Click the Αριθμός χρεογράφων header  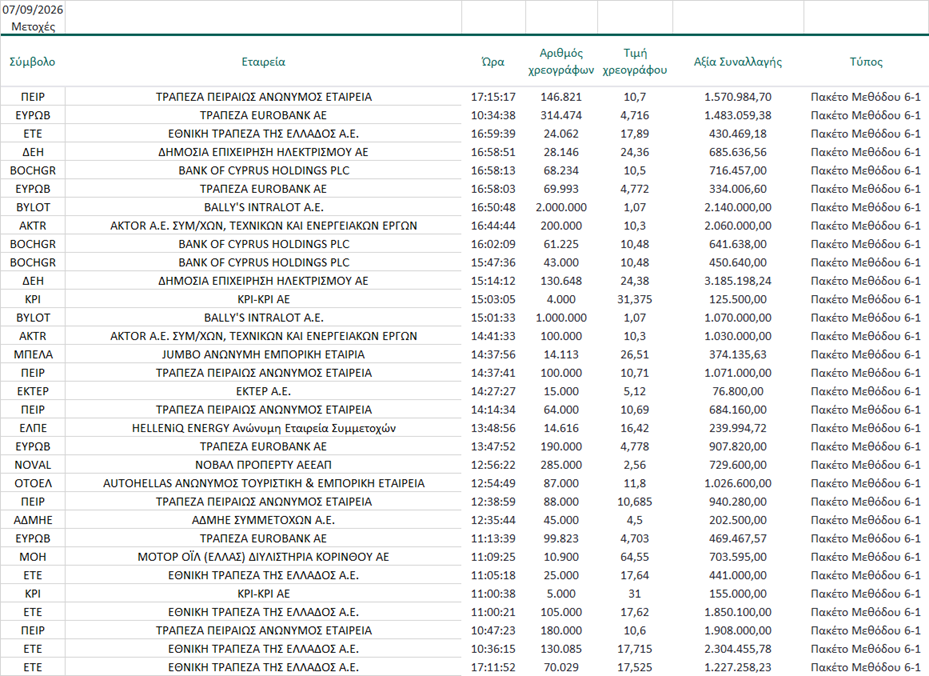pos(561,62)
